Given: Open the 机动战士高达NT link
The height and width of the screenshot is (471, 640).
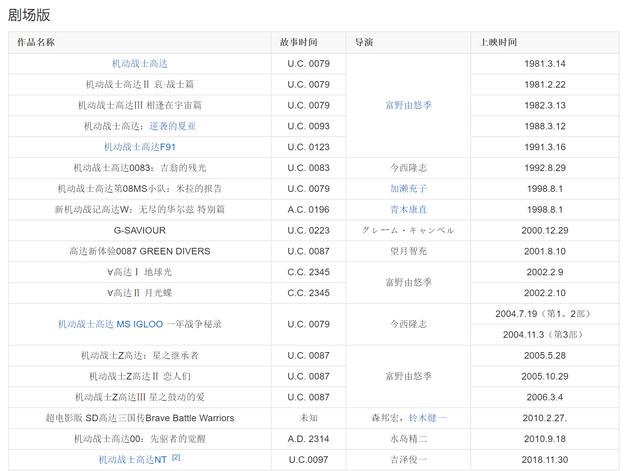Looking at the screenshot, I should coord(133,460).
